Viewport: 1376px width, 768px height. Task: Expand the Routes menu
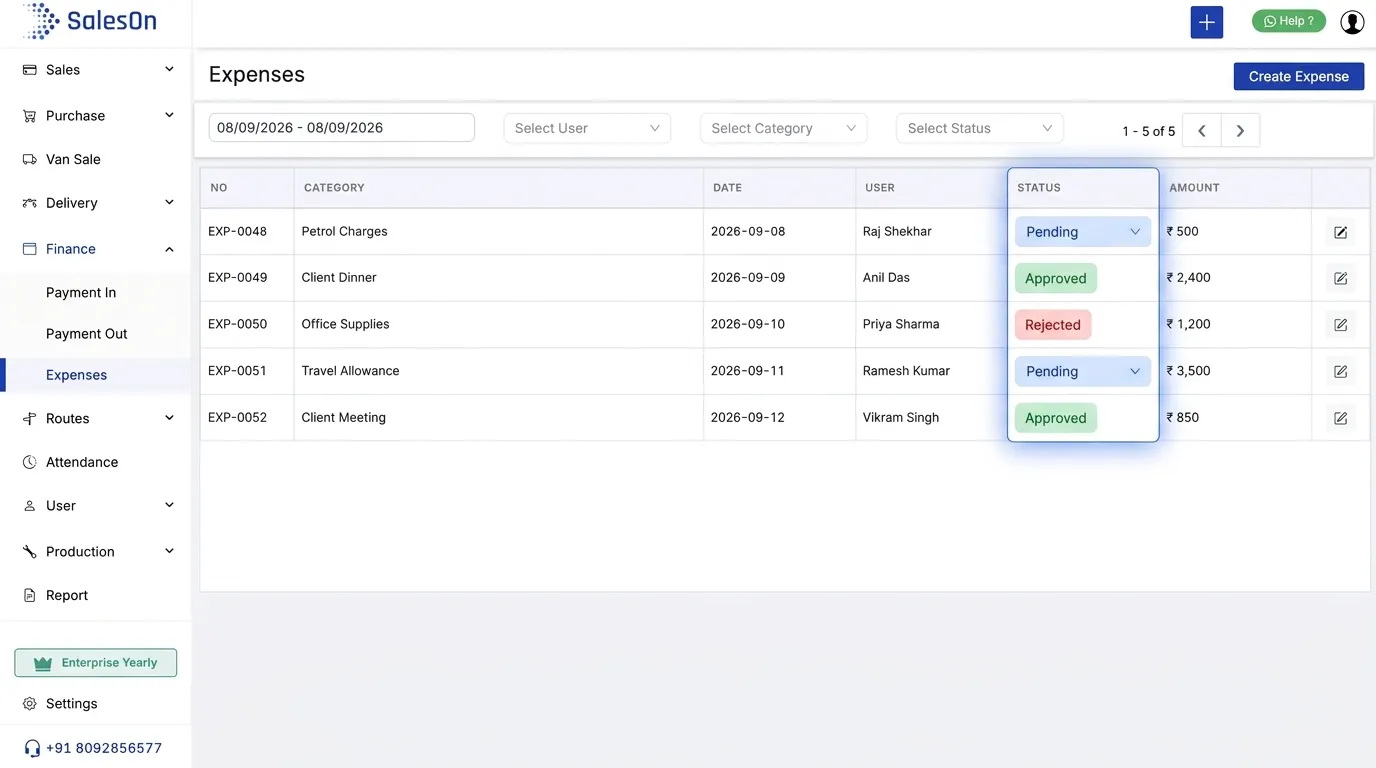96,418
